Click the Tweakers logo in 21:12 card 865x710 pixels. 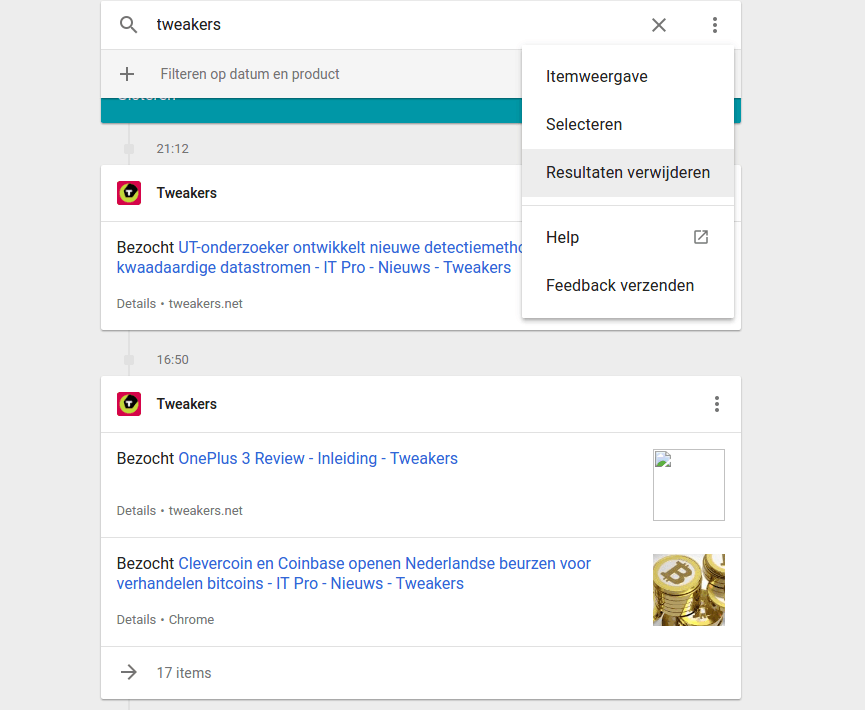click(x=129, y=193)
